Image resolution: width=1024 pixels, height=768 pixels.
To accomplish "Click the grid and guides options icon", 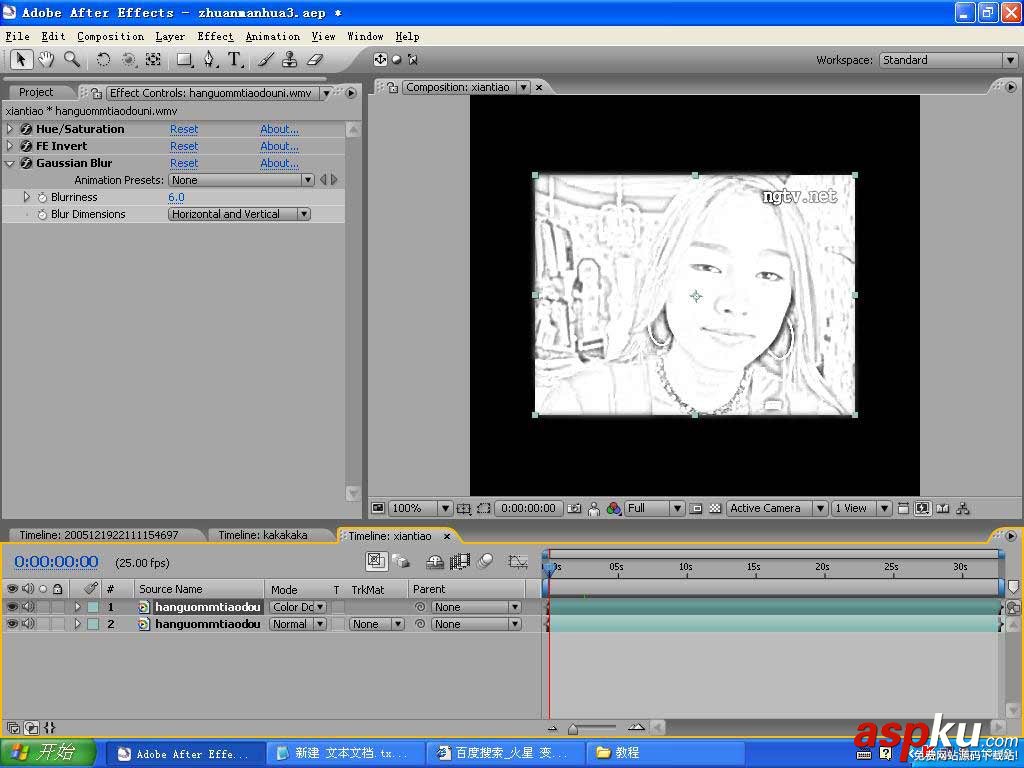I will (x=464, y=508).
